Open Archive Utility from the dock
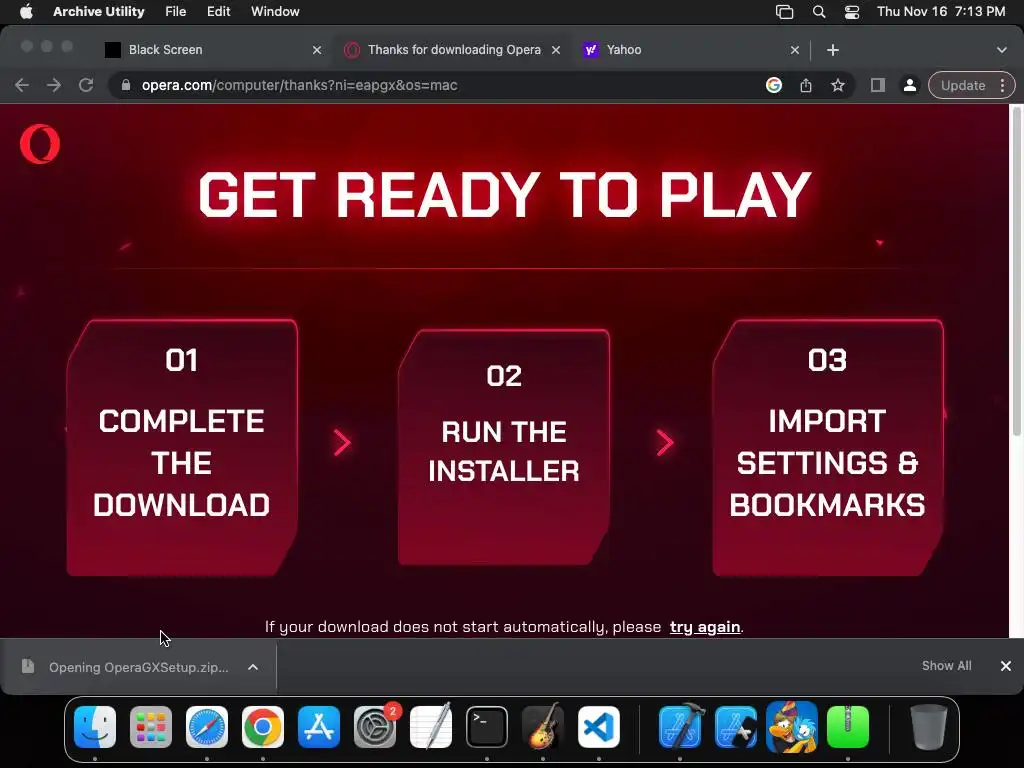 (x=848, y=727)
